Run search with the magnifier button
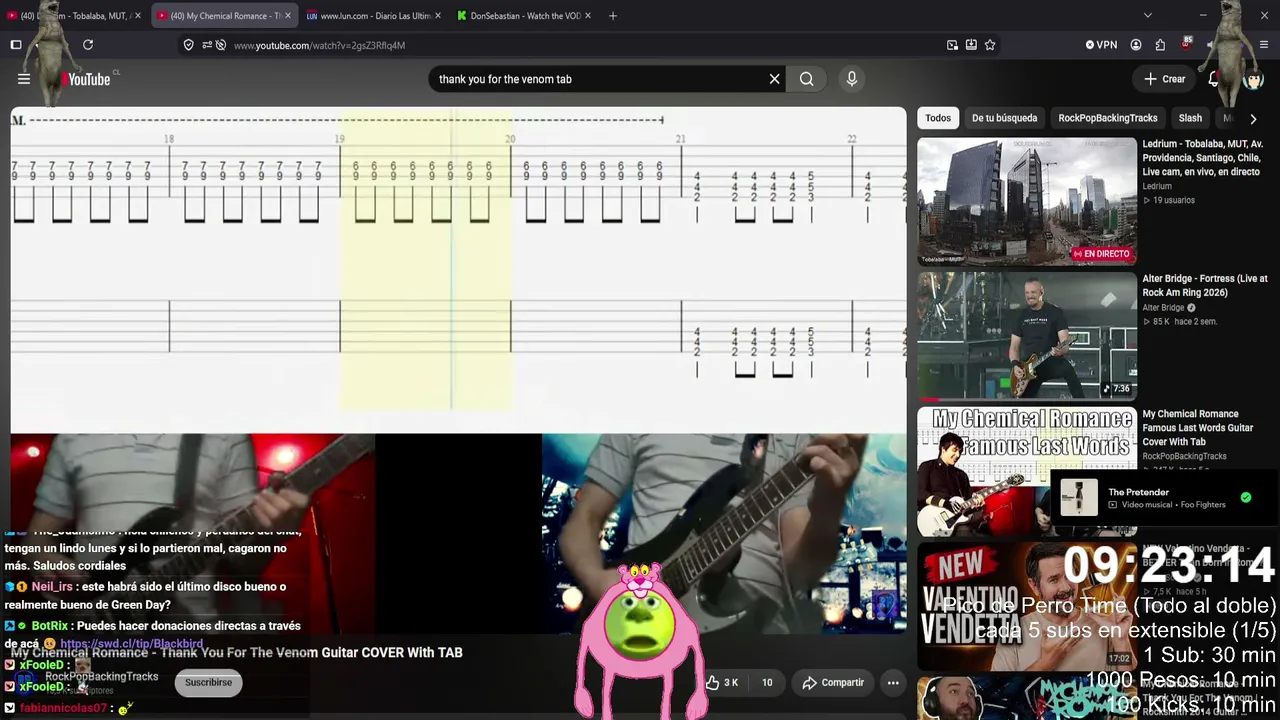This screenshot has width=1280, height=720. click(807, 79)
